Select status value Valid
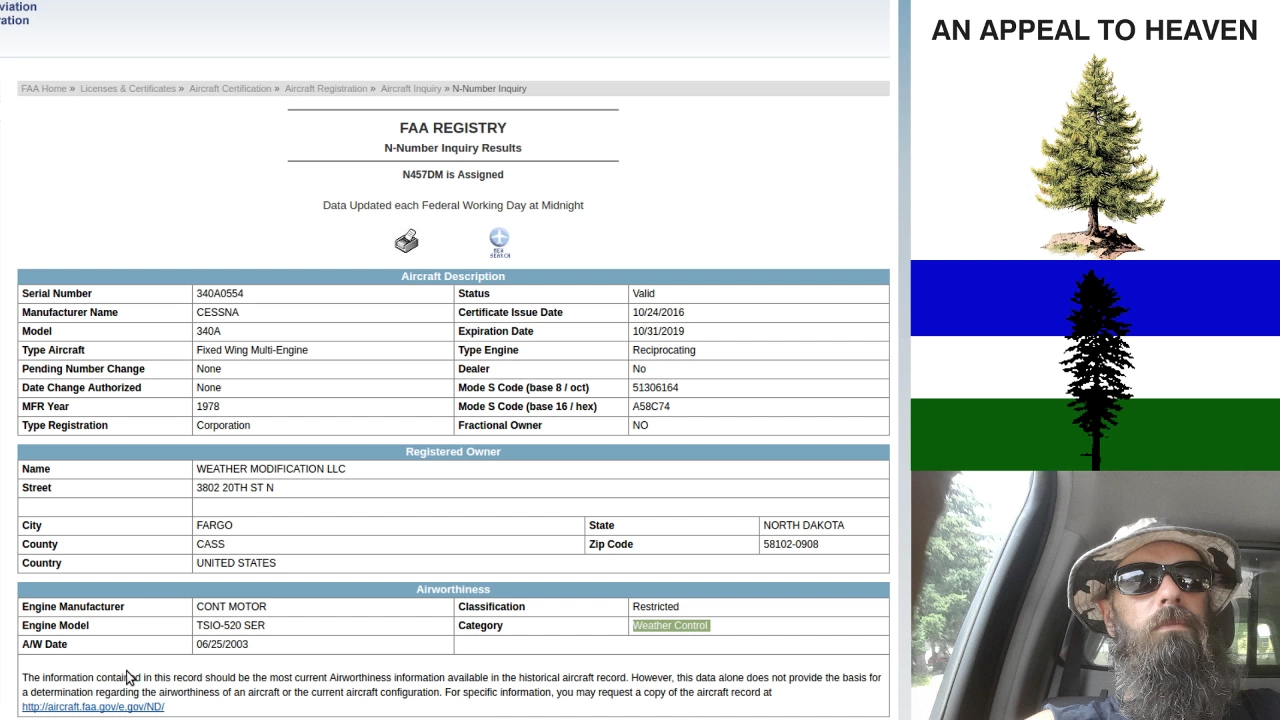The image size is (1280, 720). click(x=643, y=294)
